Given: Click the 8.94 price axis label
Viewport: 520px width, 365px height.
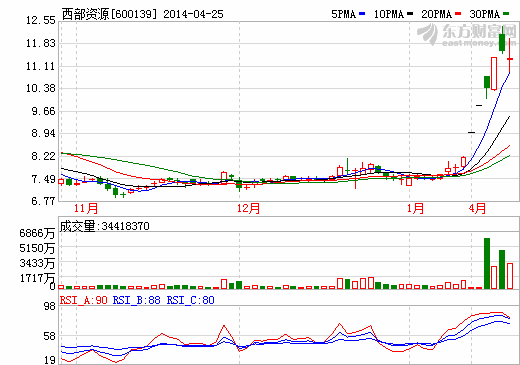Looking at the screenshot, I should 43,133.
